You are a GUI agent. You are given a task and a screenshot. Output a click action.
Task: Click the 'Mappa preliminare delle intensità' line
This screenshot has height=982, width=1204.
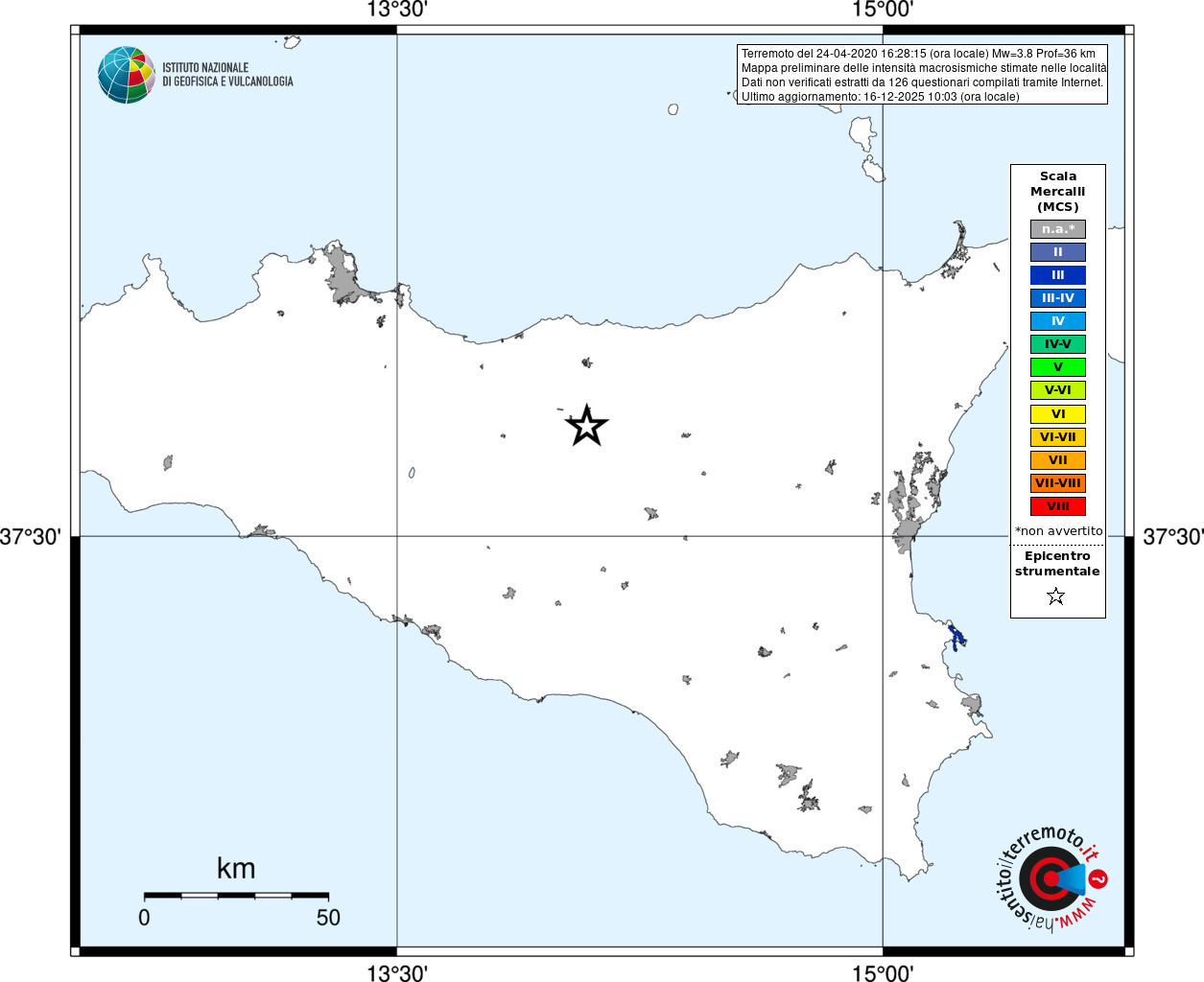pos(924,68)
